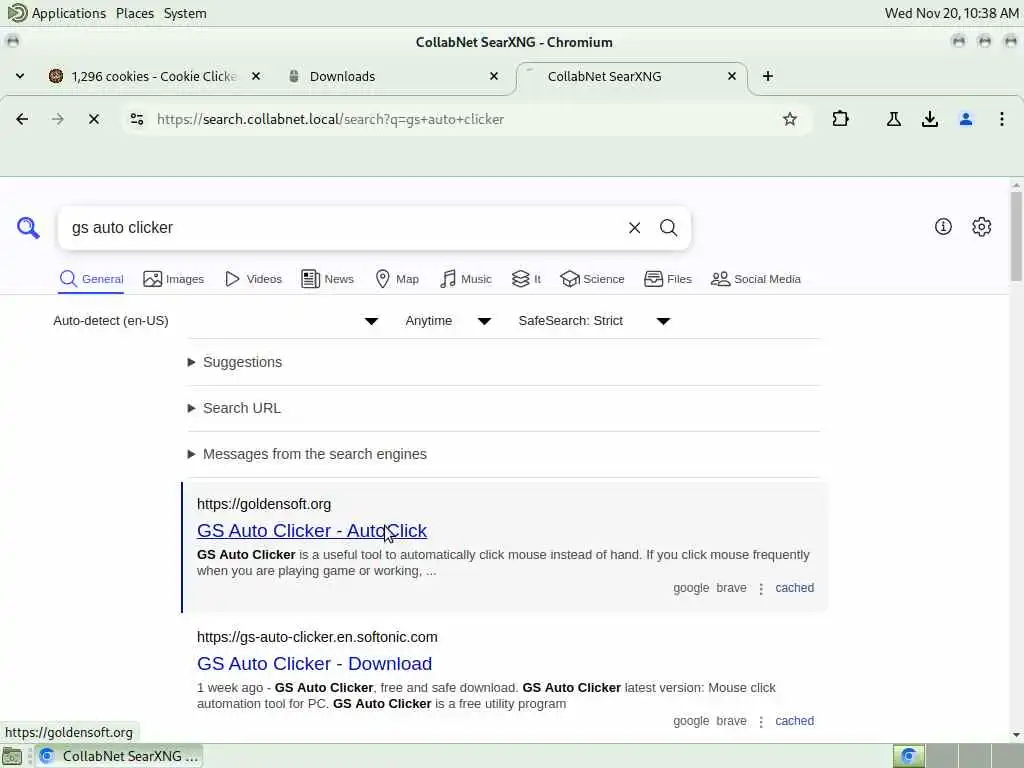Image resolution: width=1024 pixels, height=768 pixels.
Task: Click the softonic.com result URL
Action: pyautogui.click(x=317, y=637)
